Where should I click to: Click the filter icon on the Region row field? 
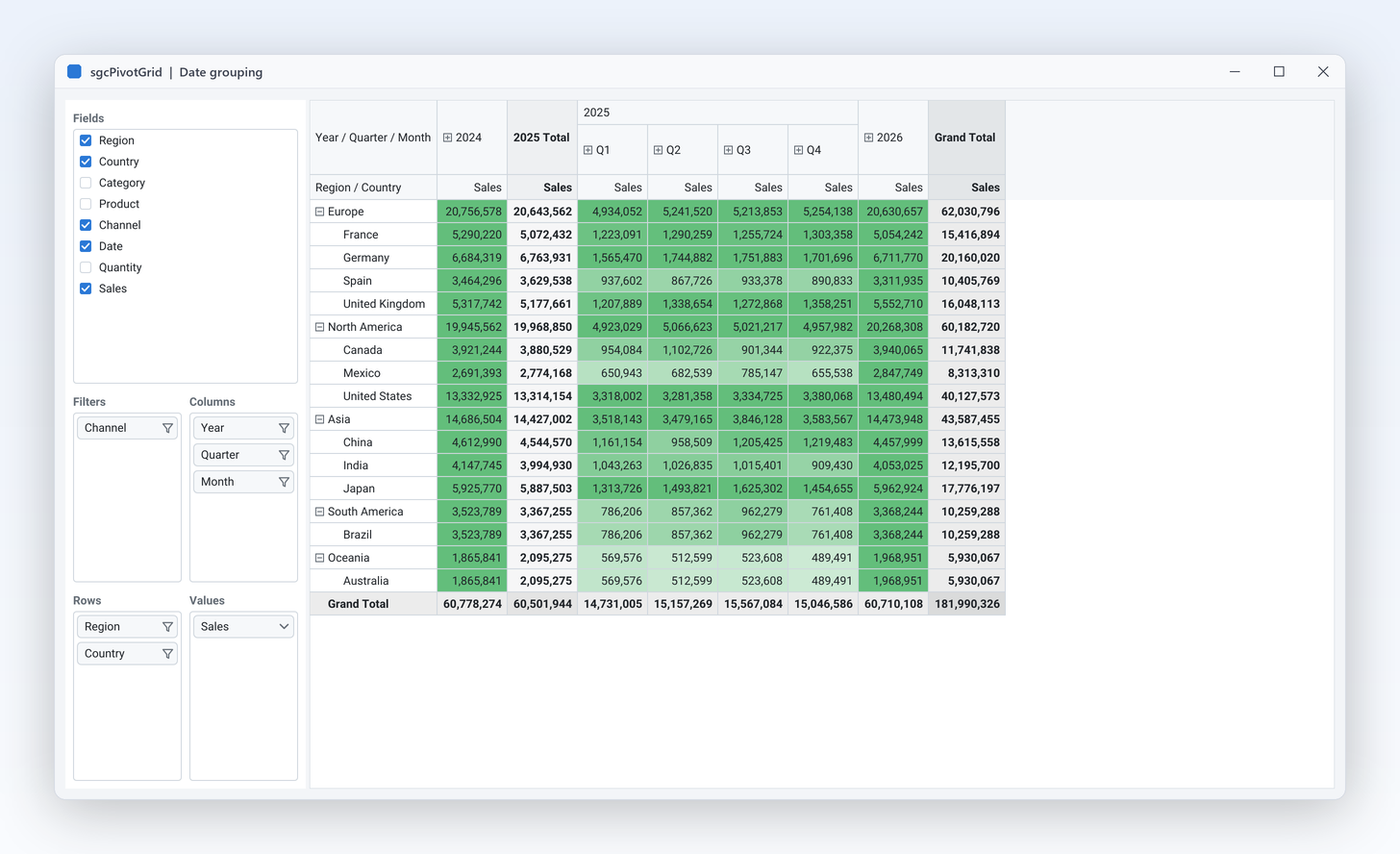click(x=167, y=627)
